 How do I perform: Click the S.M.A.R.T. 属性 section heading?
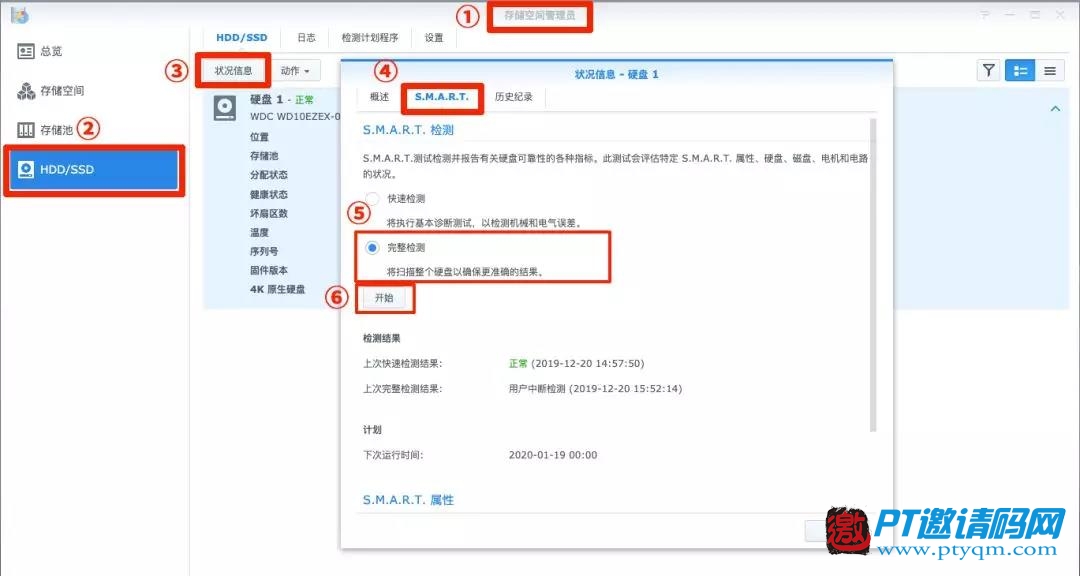tap(408, 500)
